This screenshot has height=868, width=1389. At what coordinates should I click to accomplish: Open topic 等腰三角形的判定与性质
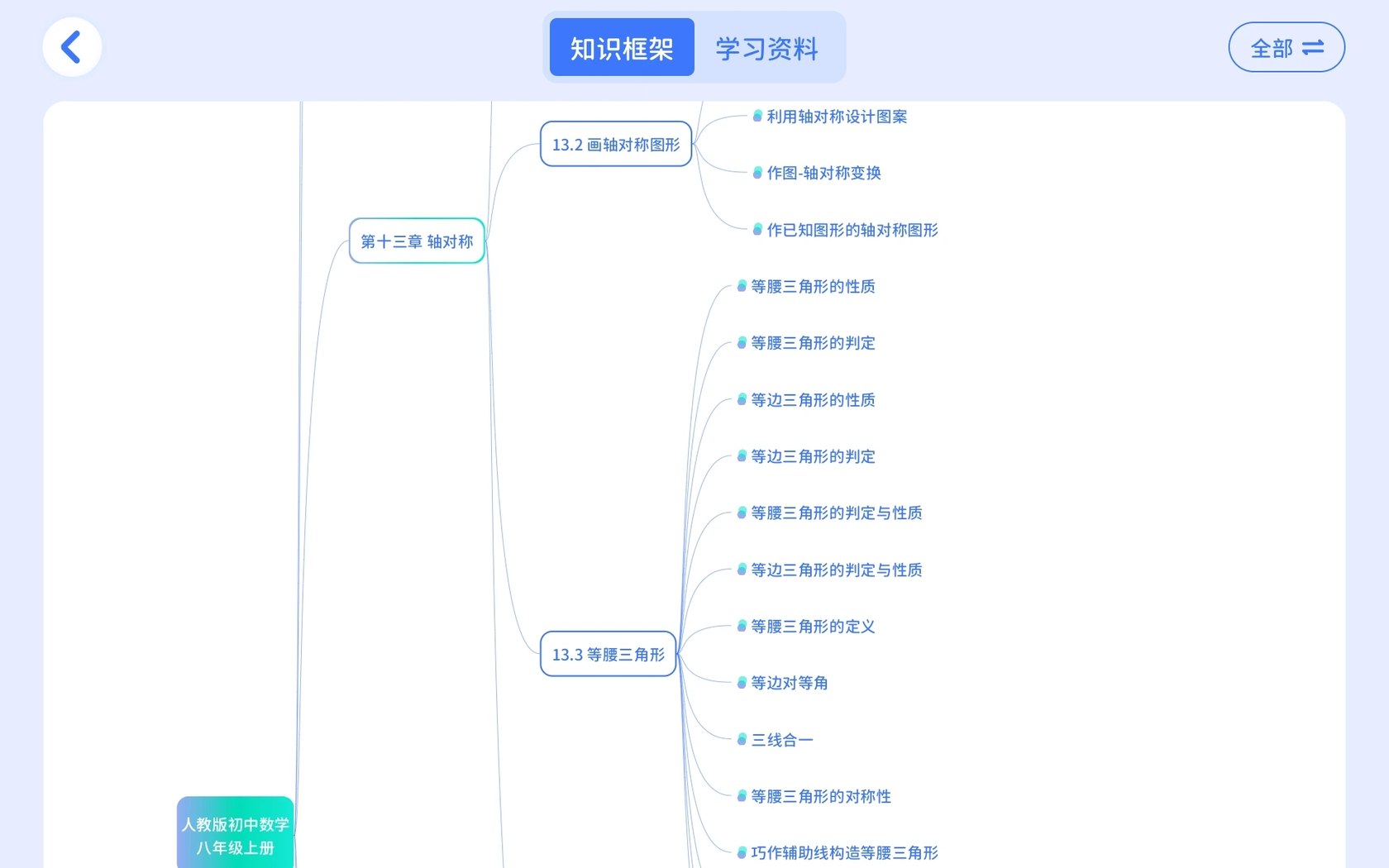tap(837, 513)
